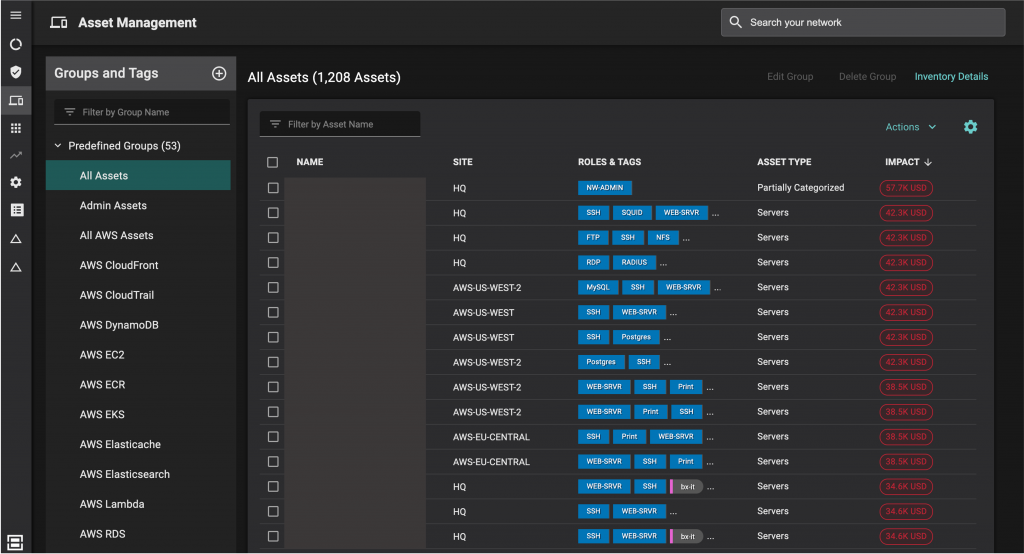
Task: Open the trend chart icon in sidebar
Action: (x=15, y=155)
